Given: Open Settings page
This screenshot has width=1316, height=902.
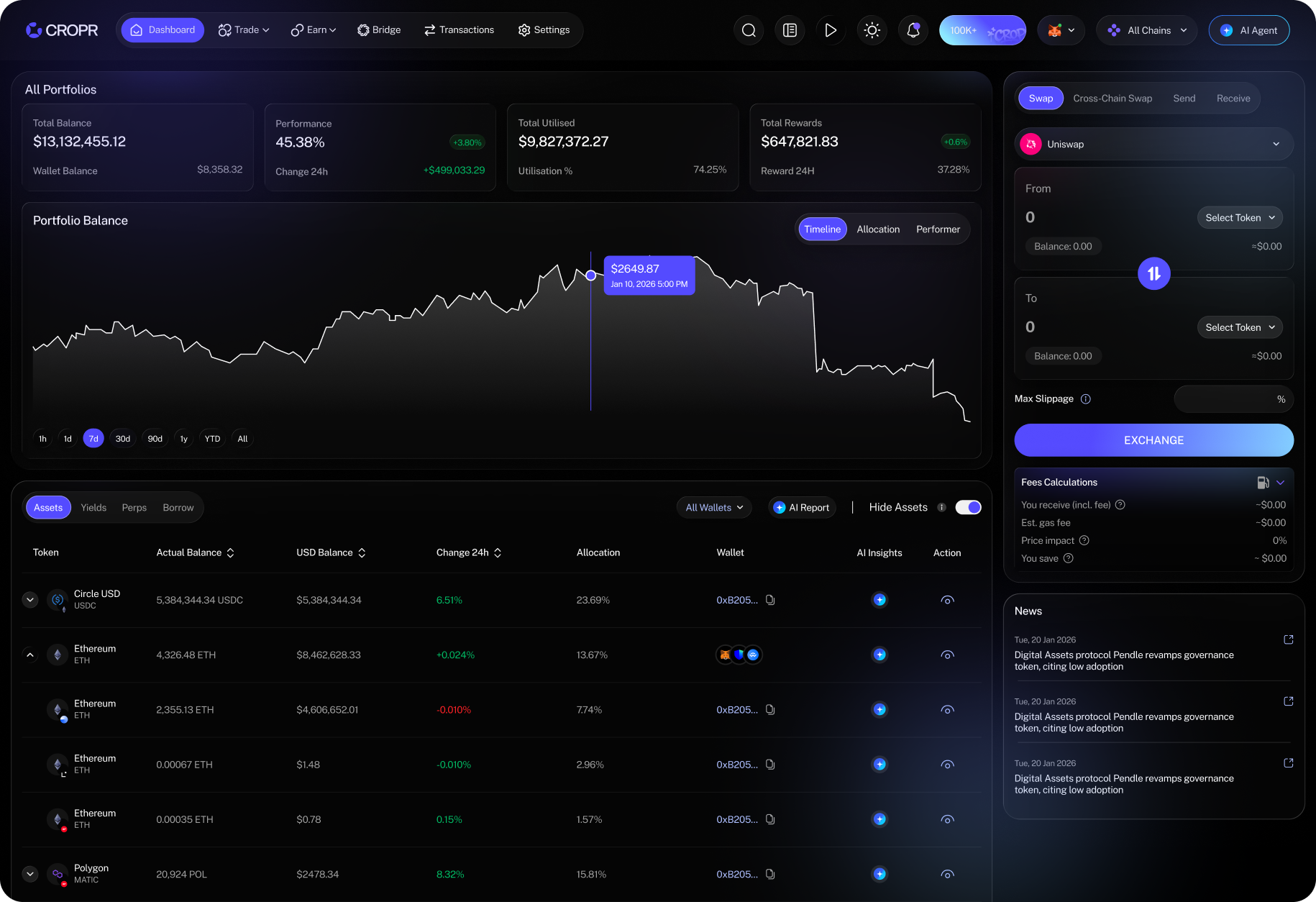Looking at the screenshot, I should click(x=544, y=30).
